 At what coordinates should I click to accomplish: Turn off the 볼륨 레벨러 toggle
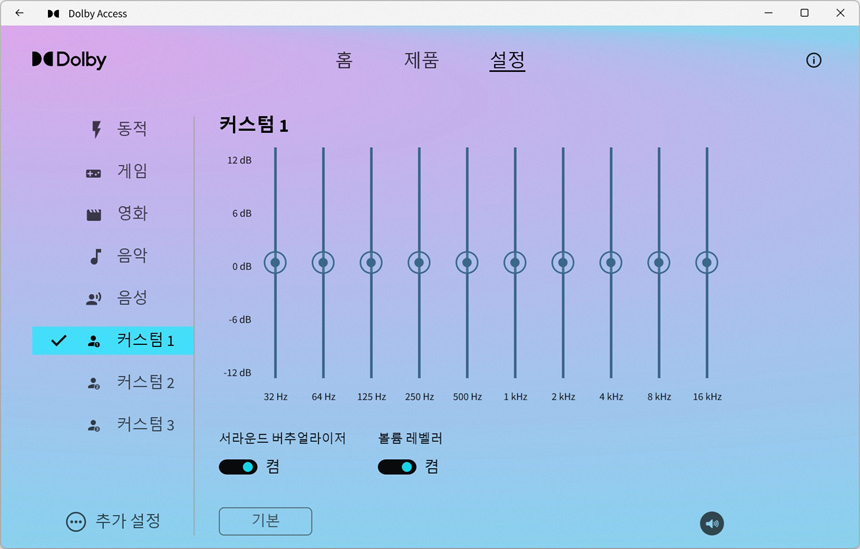397,467
